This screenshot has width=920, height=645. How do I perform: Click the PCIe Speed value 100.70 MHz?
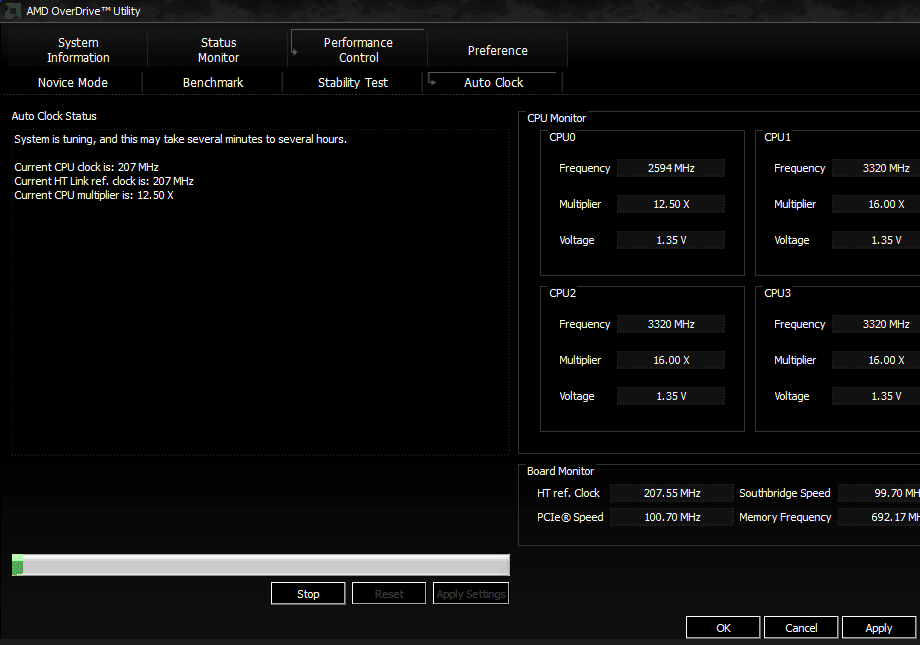672,517
